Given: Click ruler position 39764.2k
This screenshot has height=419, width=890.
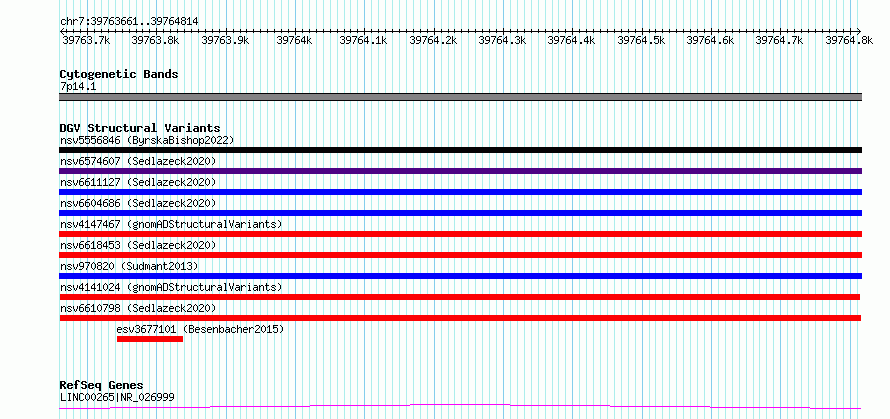Looking at the screenshot, I should (x=433, y=40).
